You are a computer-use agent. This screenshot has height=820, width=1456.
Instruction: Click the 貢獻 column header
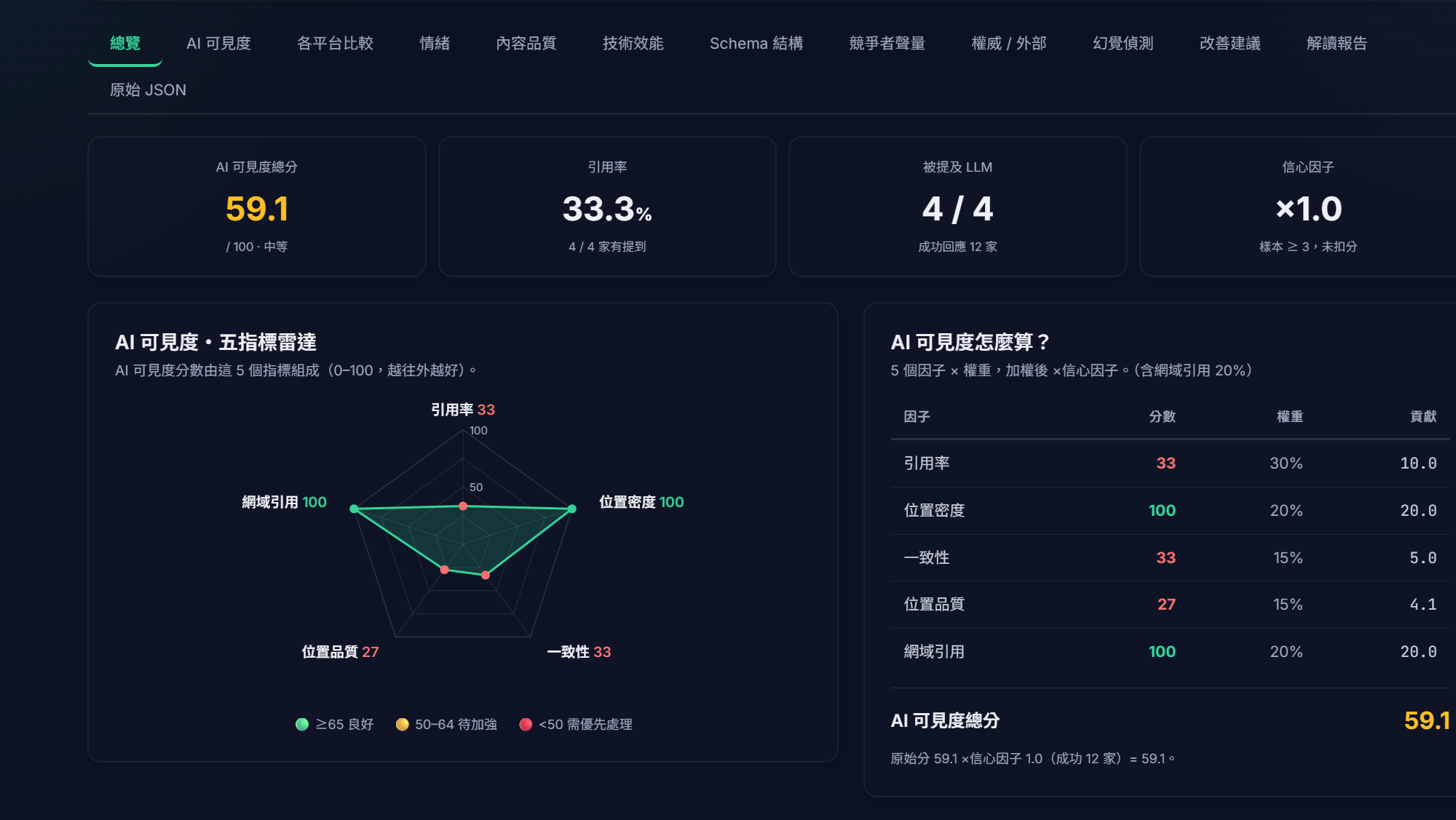(x=1423, y=417)
